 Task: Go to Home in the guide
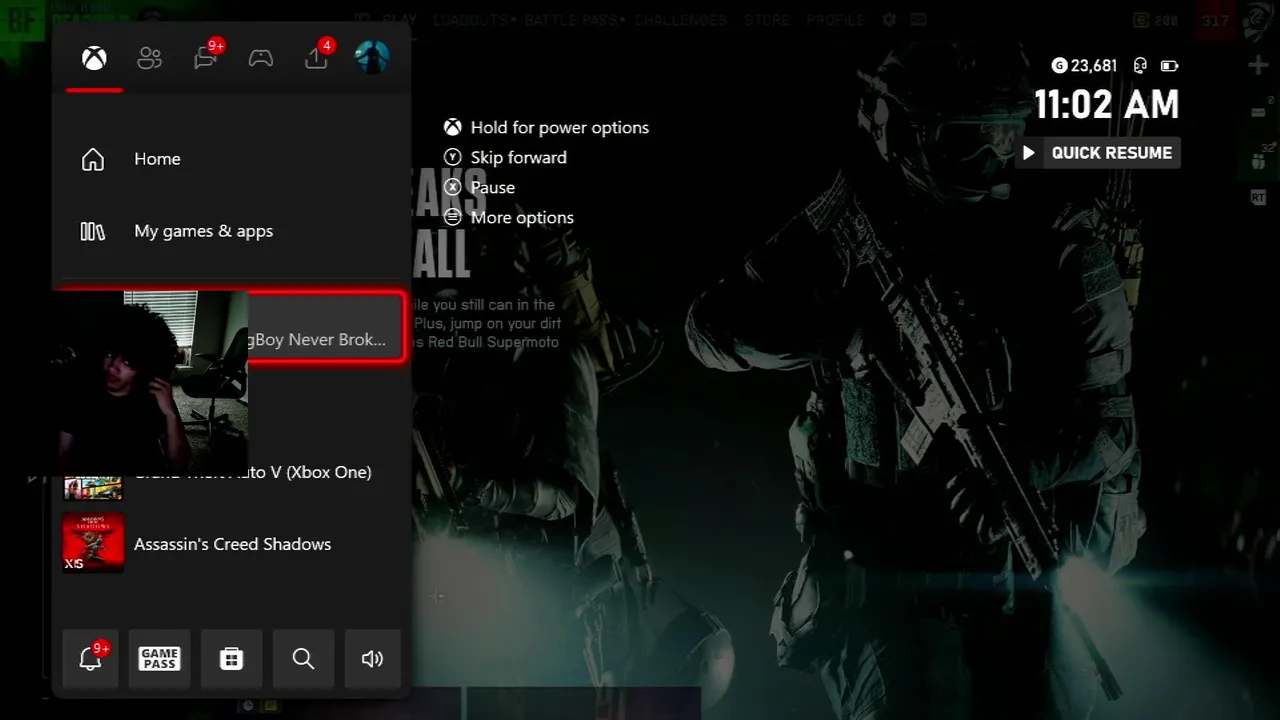pyautogui.click(x=231, y=159)
